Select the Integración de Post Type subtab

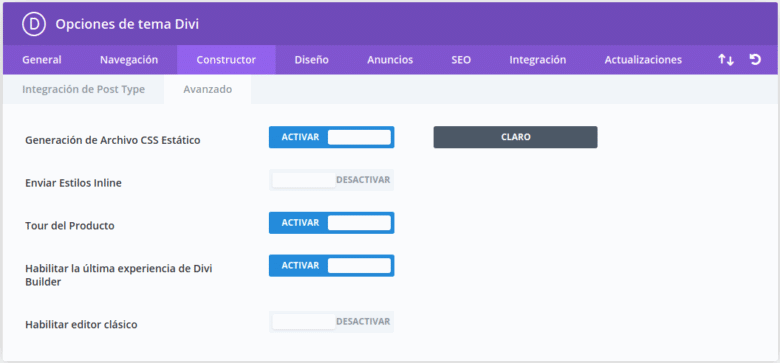(84, 90)
